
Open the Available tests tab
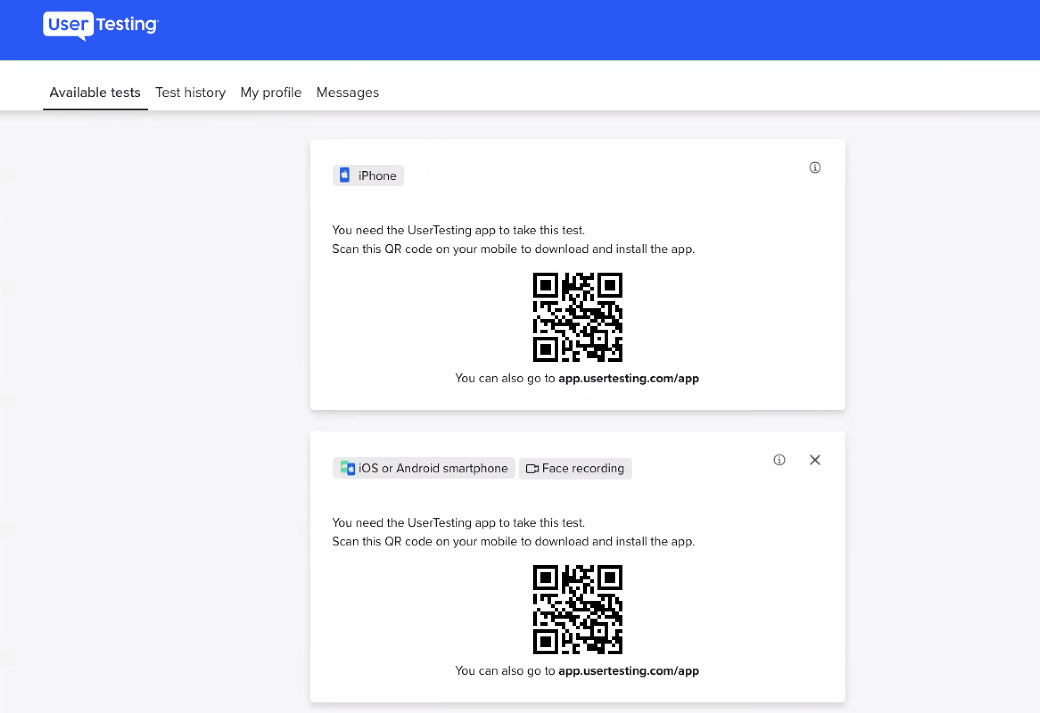point(95,92)
